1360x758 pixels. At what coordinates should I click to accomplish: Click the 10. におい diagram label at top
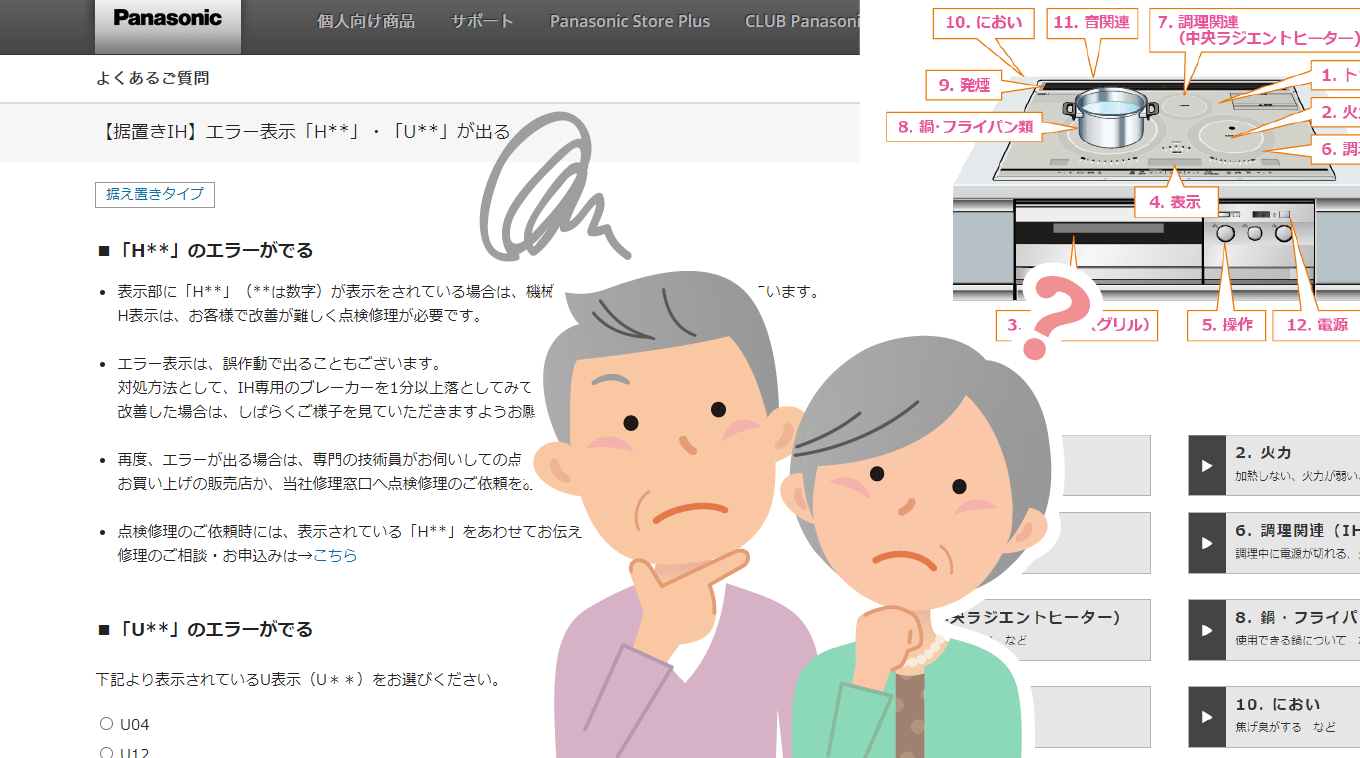pyautogui.click(x=983, y=22)
